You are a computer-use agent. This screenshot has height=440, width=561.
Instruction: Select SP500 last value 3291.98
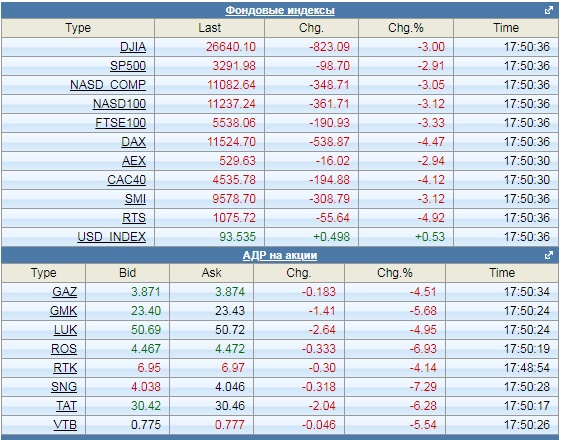point(234,66)
